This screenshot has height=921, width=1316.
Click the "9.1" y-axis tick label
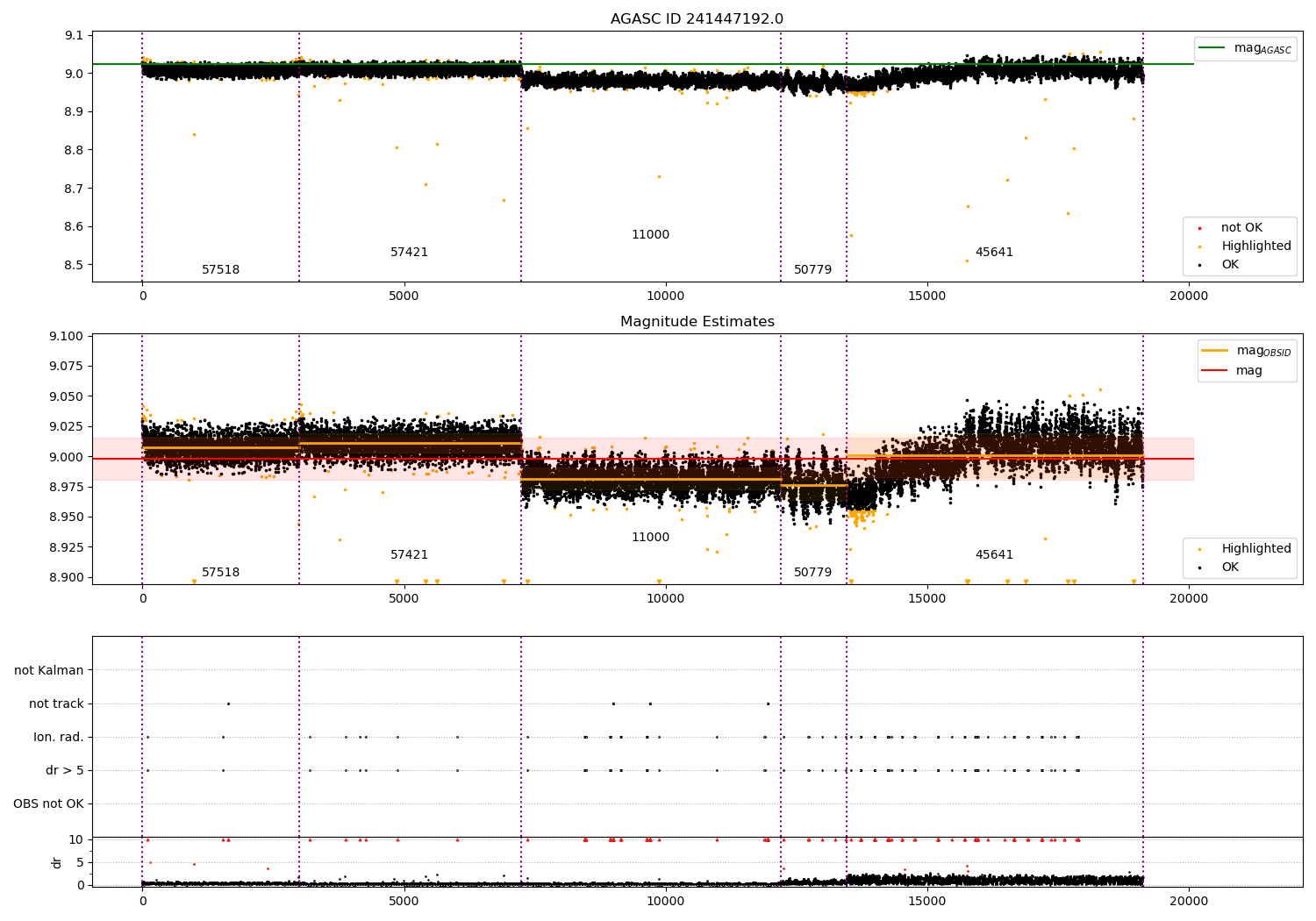[x=74, y=36]
